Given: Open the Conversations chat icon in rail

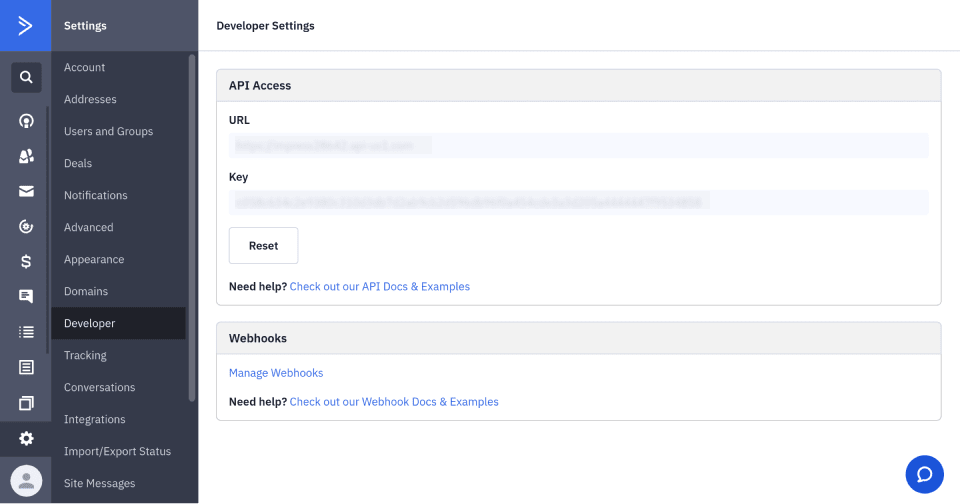Looking at the screenshot, I should coord(26,296).
